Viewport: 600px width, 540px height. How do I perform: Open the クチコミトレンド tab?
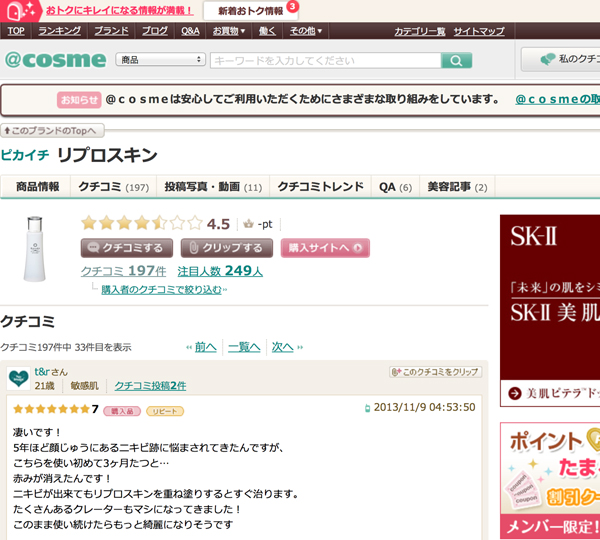(320, 187)
